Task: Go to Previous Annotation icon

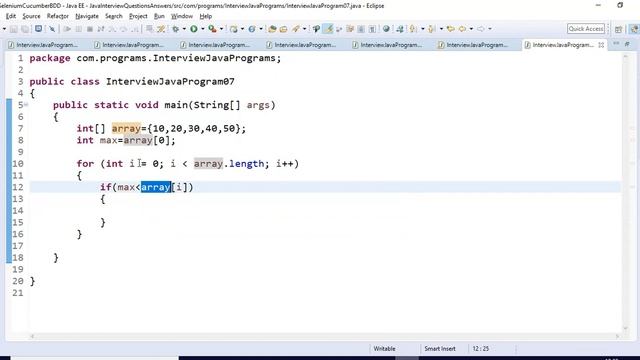Action: [431, 29]
